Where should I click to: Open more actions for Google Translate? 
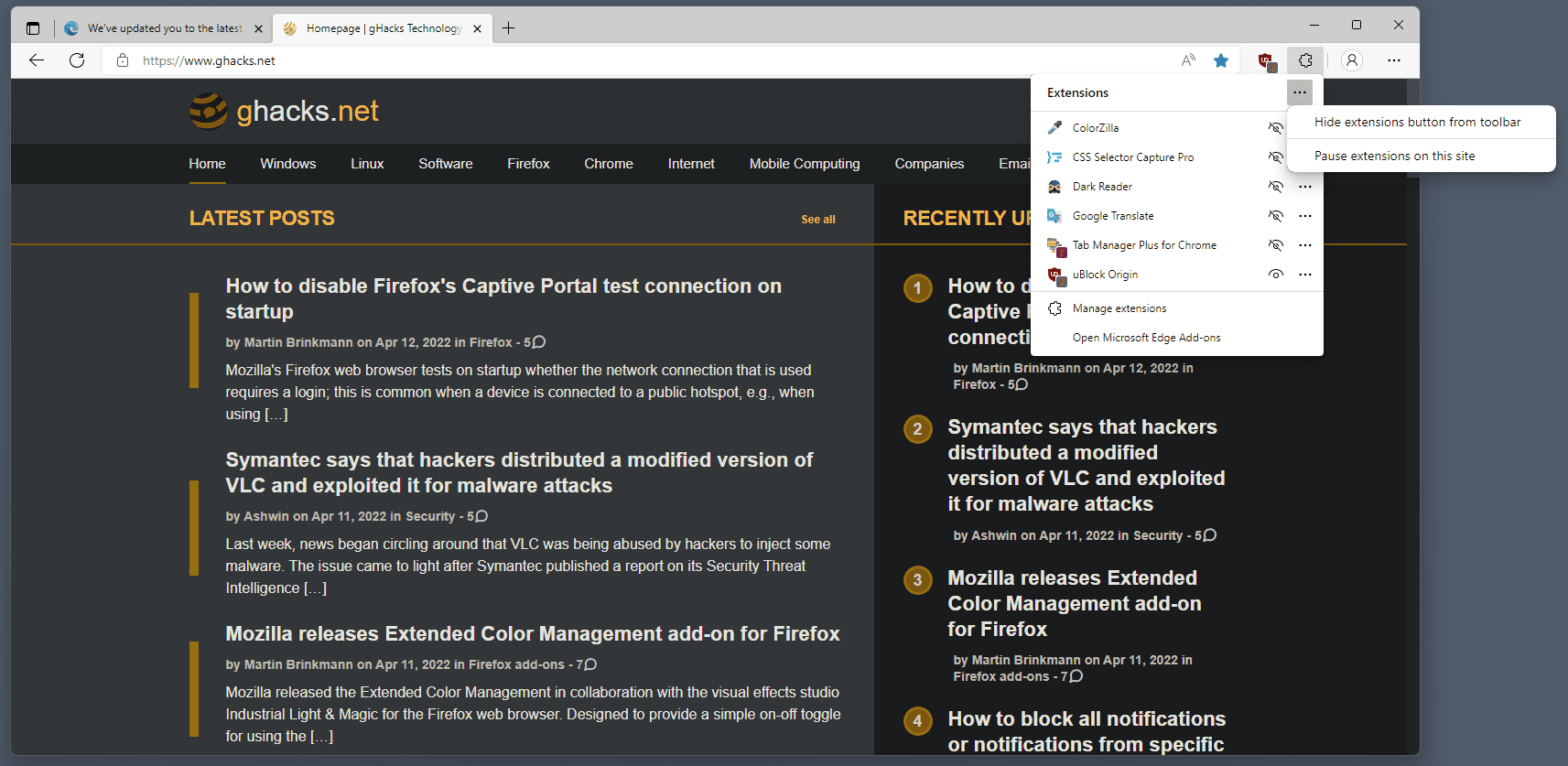pos(1305,216)
